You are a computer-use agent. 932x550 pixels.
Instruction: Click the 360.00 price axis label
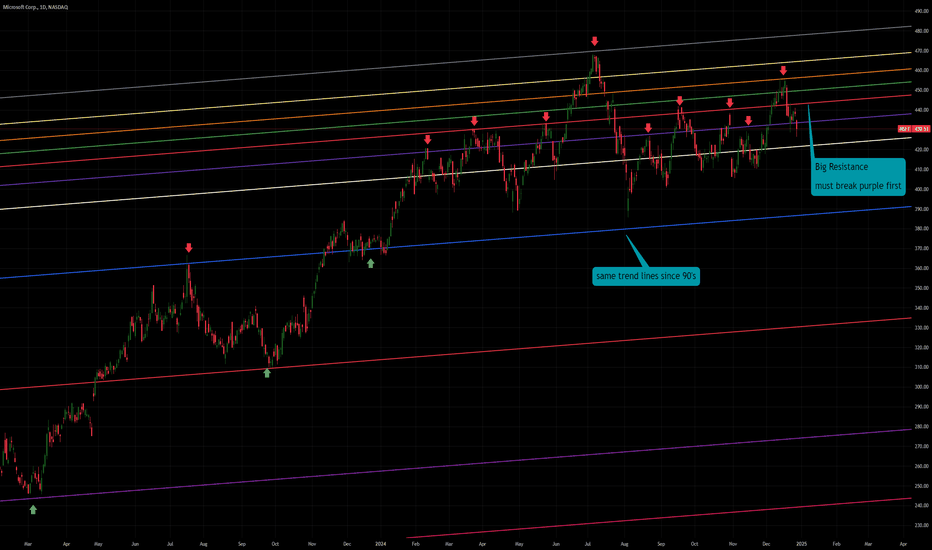922,268
